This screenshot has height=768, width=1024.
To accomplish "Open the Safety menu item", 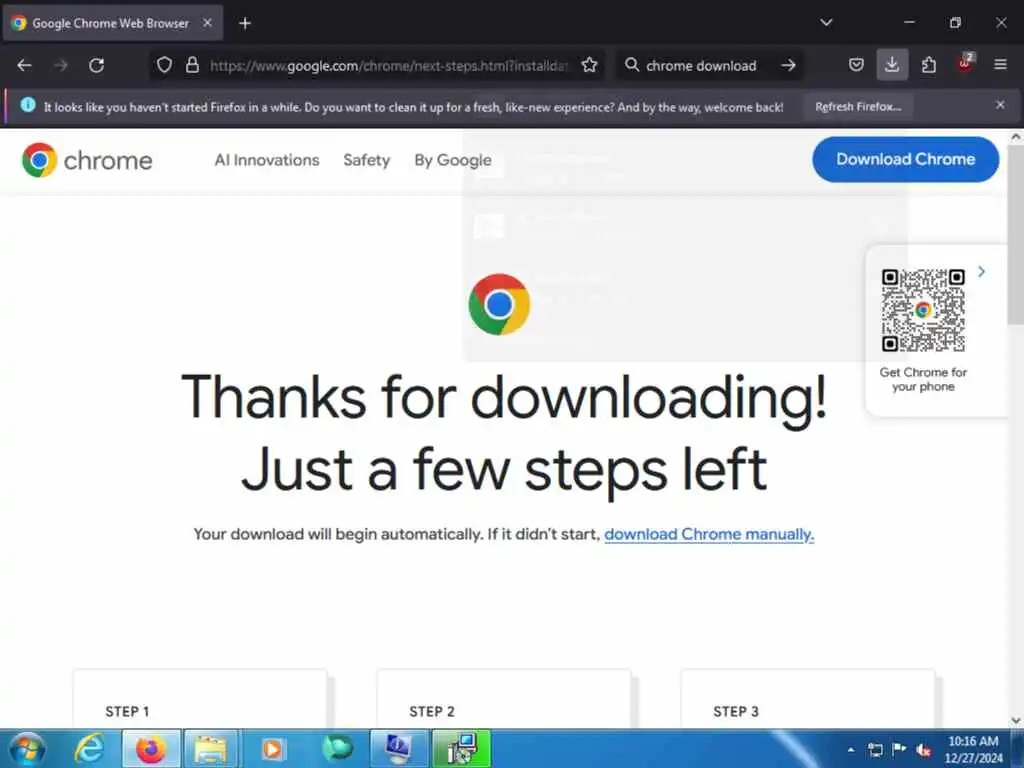I will (366, 160).
